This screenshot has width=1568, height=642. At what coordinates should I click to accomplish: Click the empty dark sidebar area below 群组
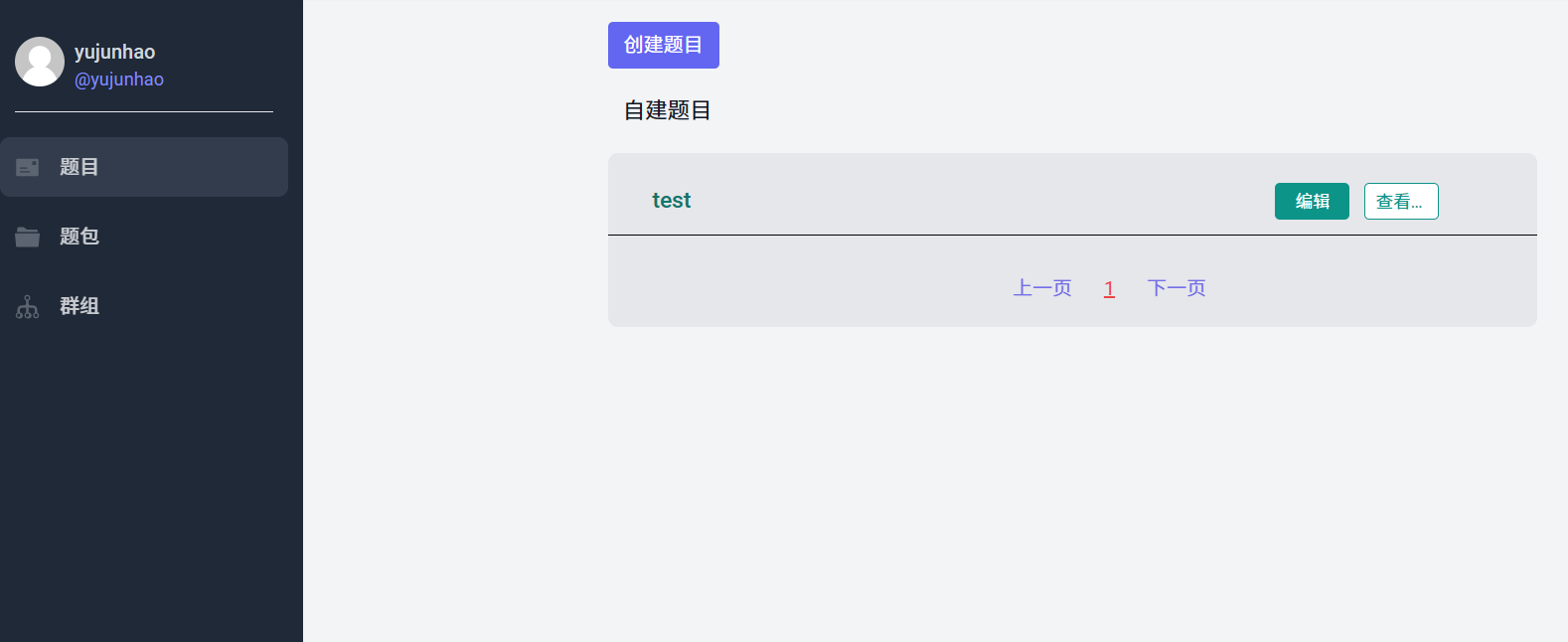click(x=149, y=477)
